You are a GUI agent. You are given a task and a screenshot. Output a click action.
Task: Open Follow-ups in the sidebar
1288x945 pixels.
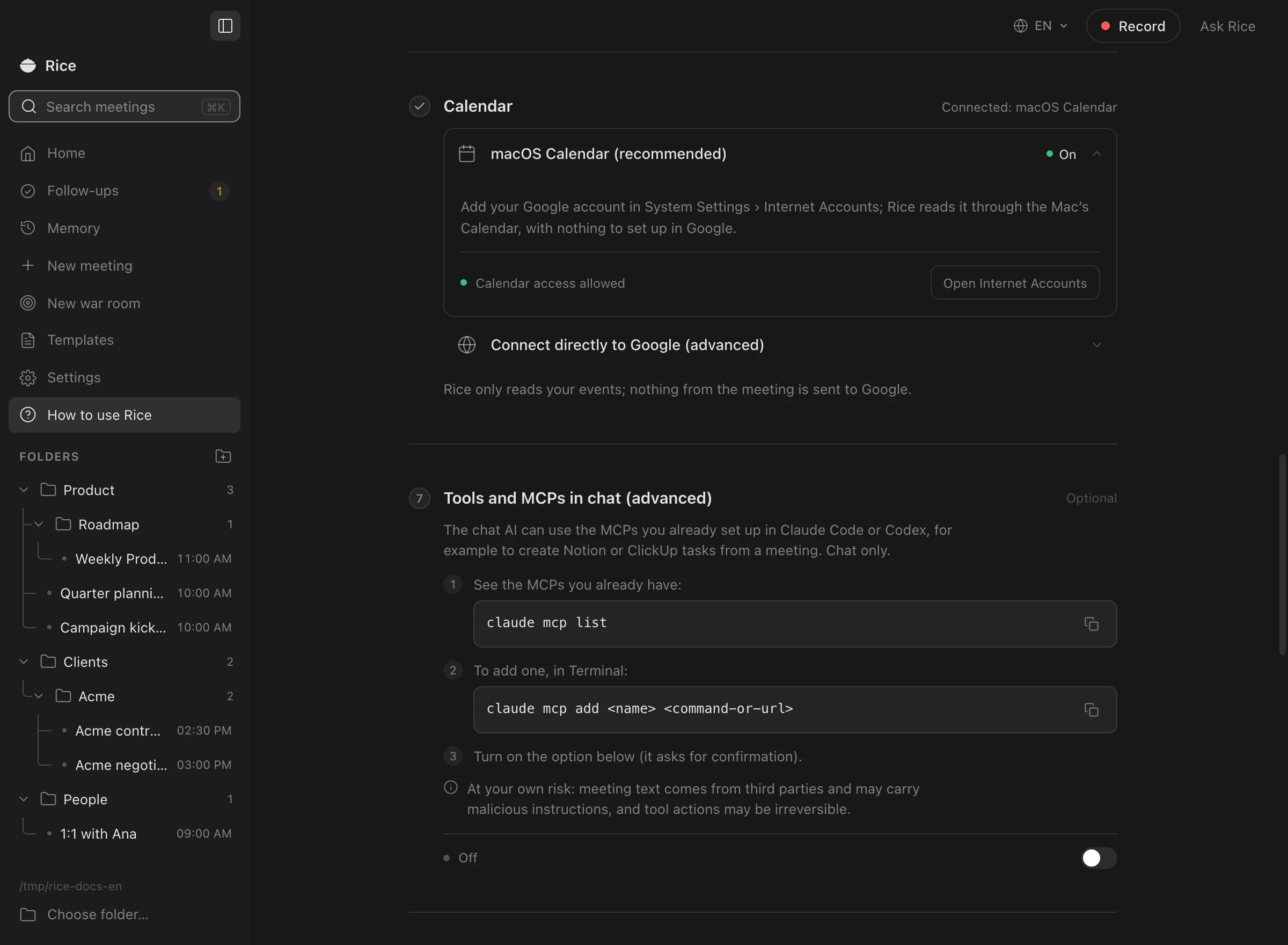pyautogui.click(x=124, y=191)
